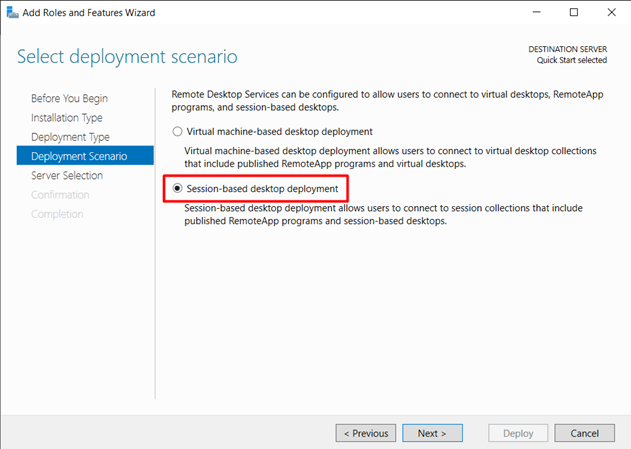Maximize the wizard window
Screen dimensions: 631x449
(574, 12)
